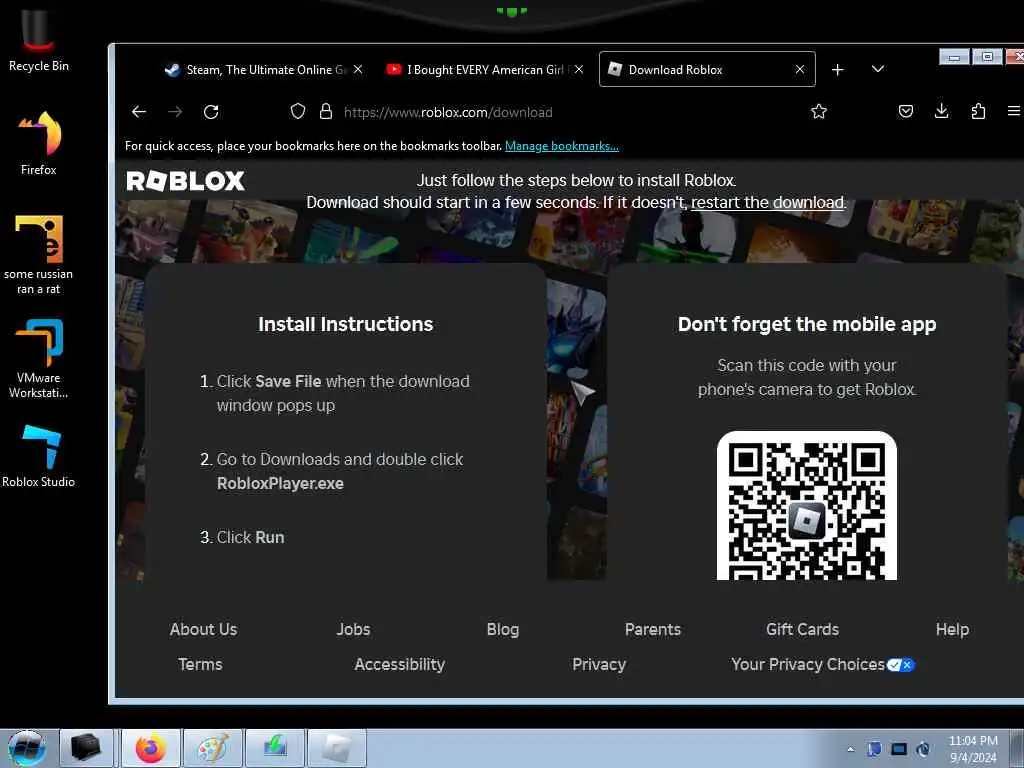Select the VMware Workstation desktop icon

point(39,358)
